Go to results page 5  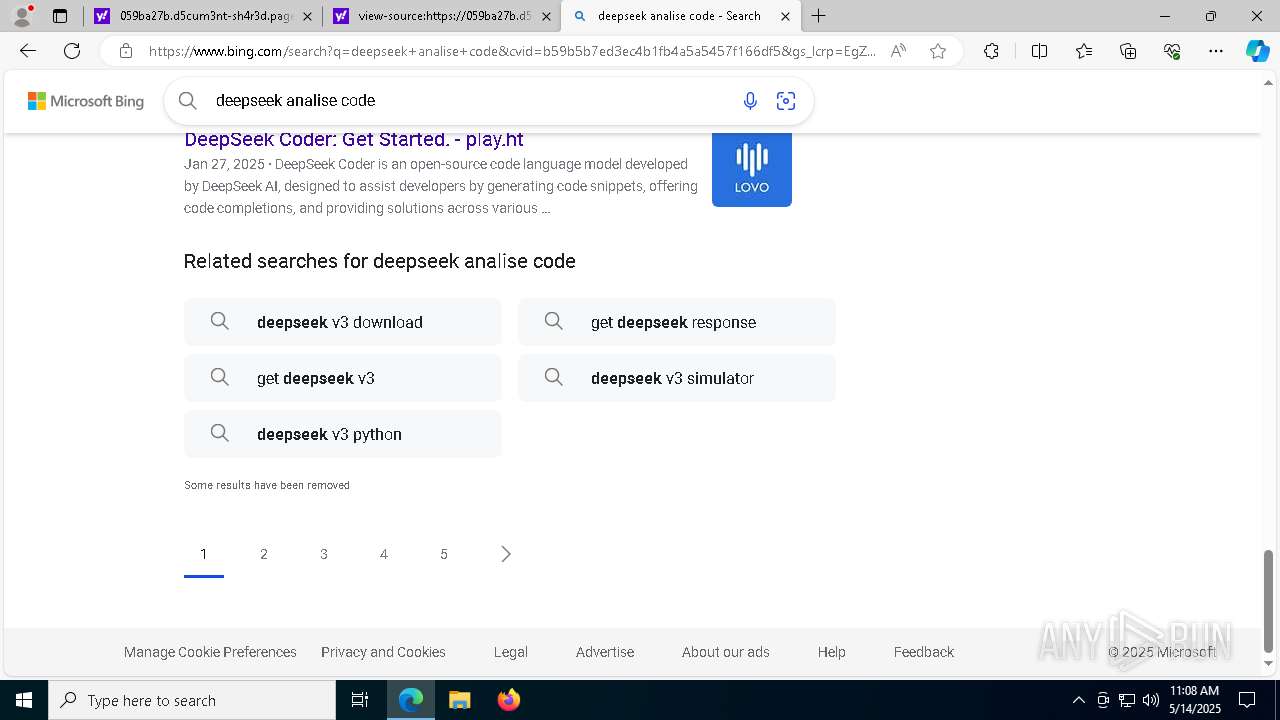click(x=444, y=554)
